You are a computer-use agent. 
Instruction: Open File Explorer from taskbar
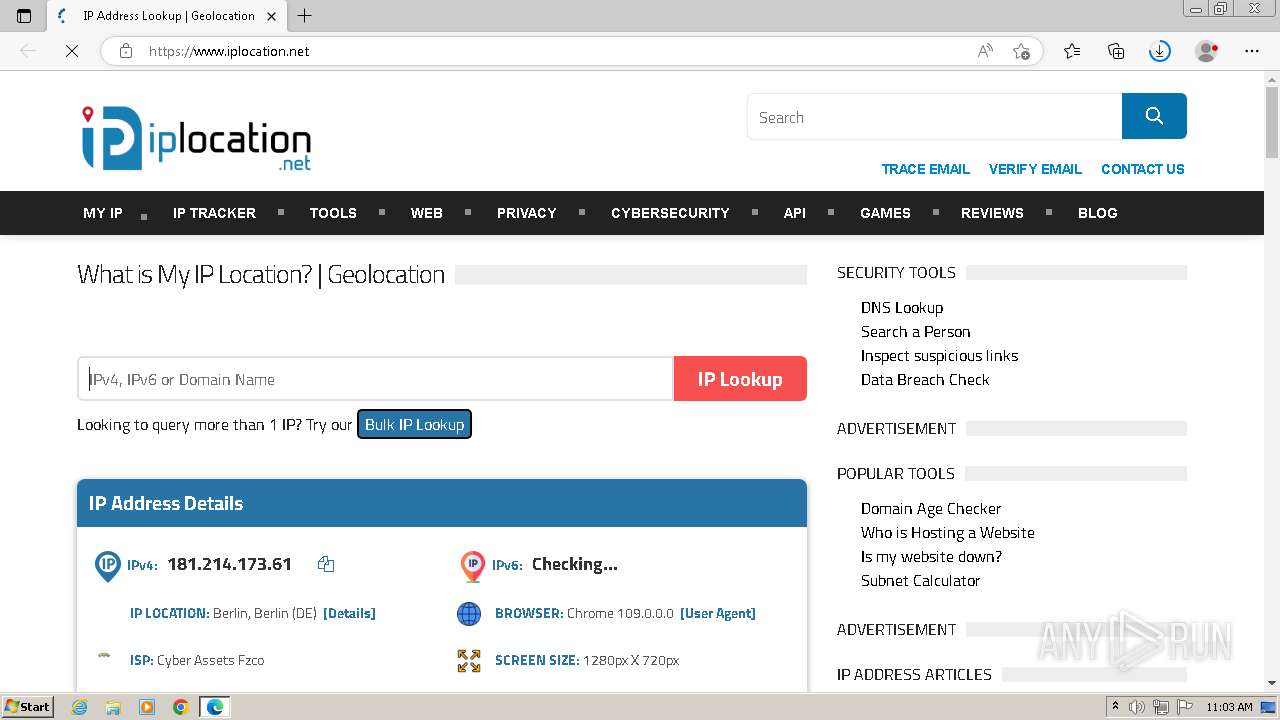113,707
